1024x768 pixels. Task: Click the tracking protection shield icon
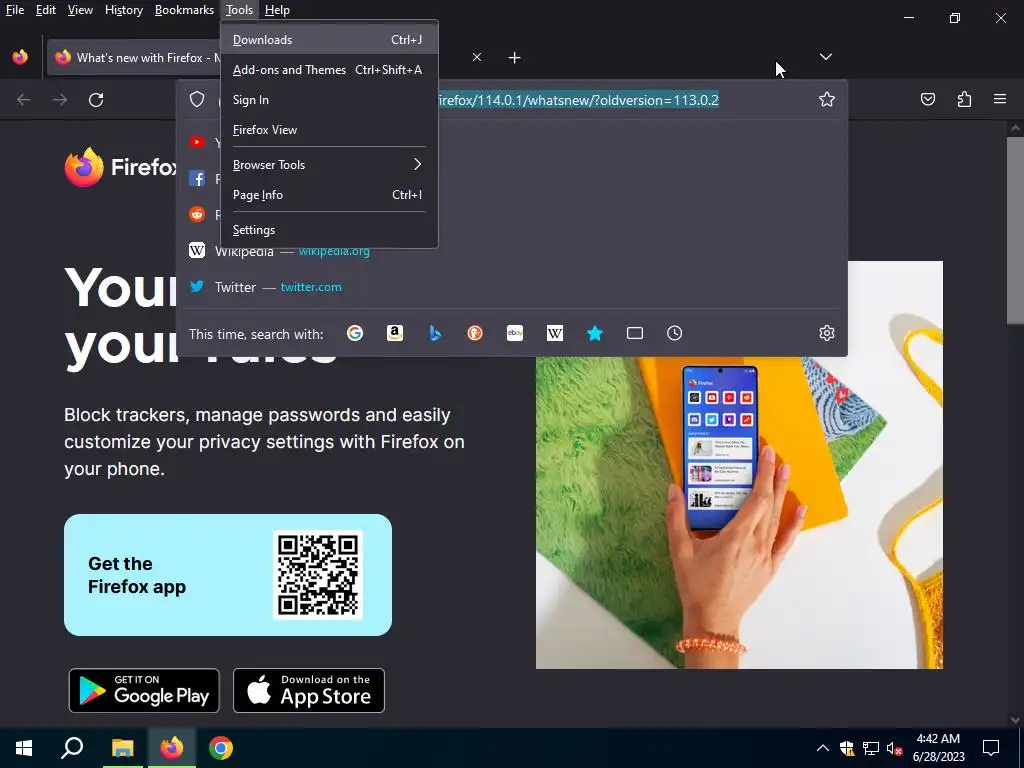tap(197, 99)
